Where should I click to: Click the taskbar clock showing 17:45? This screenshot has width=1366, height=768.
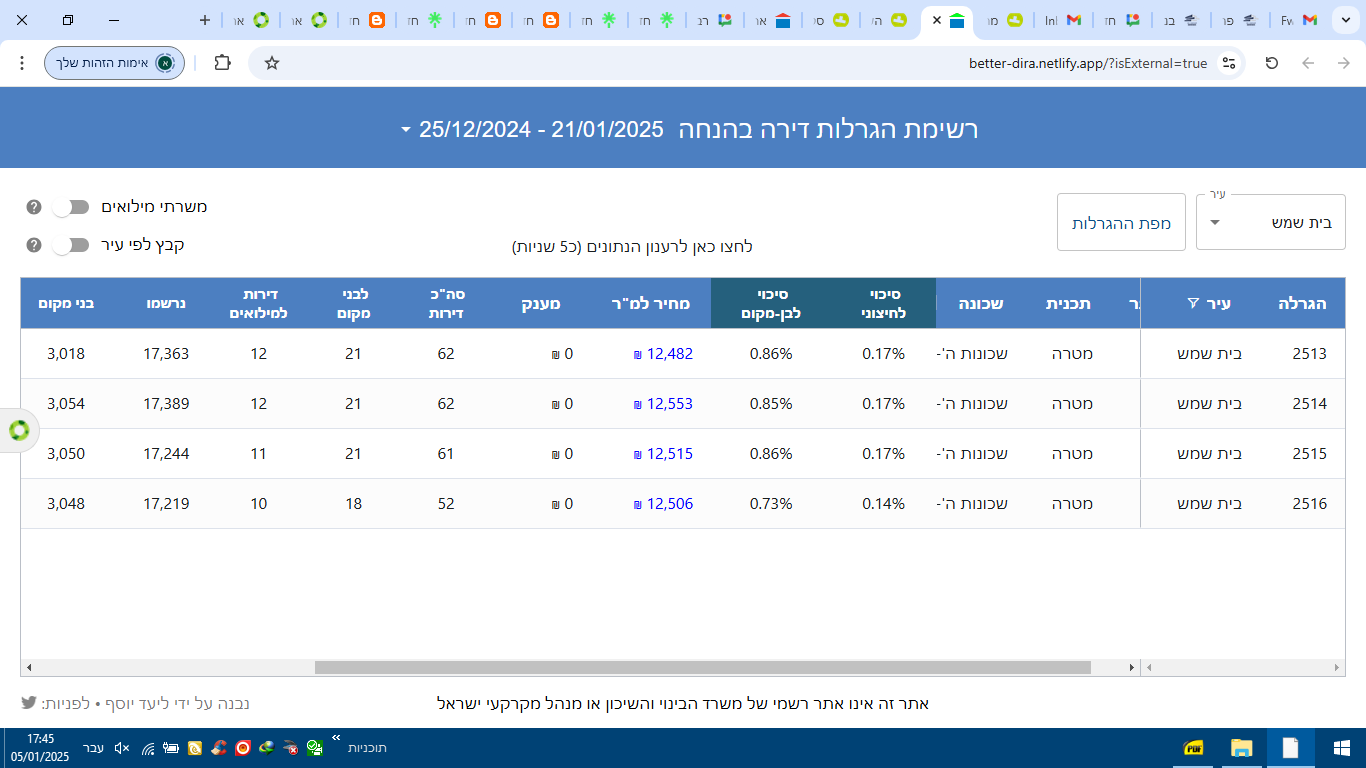[x=41, y=748]
